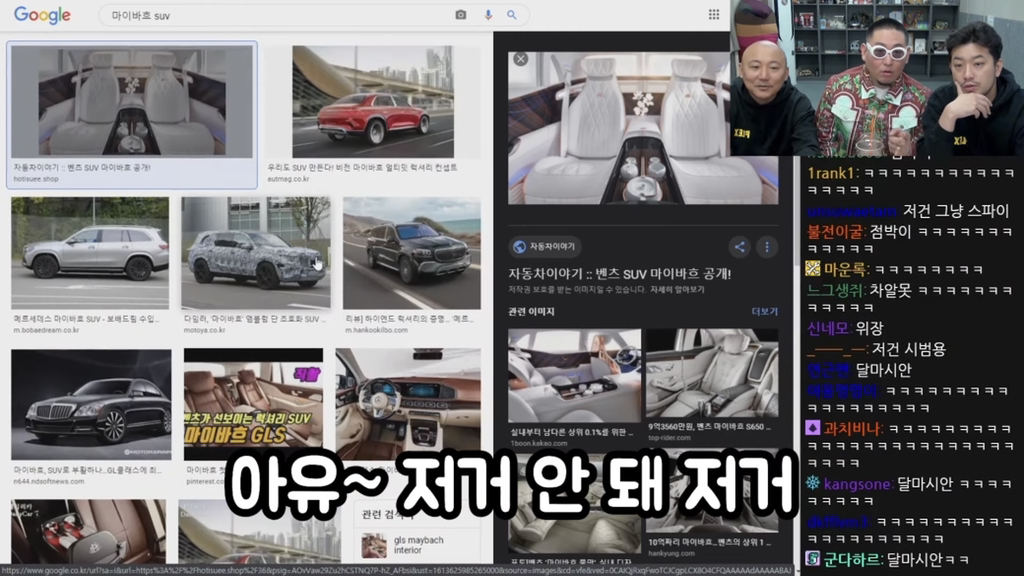The width and height of the screenshot is (1024, 576).
Task: Close the image preview panel
Action: tap(520, 59)
